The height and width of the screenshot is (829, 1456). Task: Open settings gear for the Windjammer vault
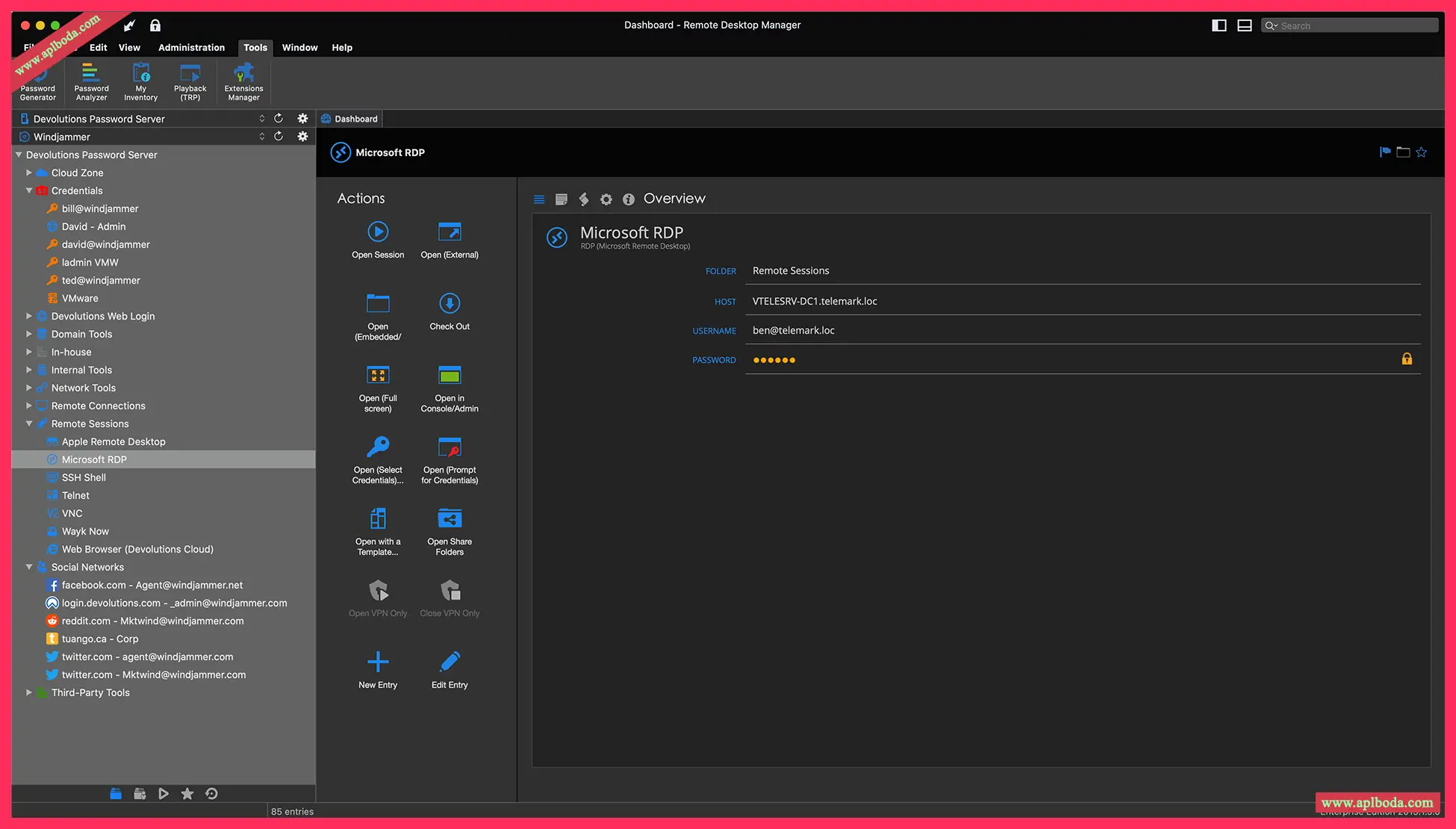302,137
